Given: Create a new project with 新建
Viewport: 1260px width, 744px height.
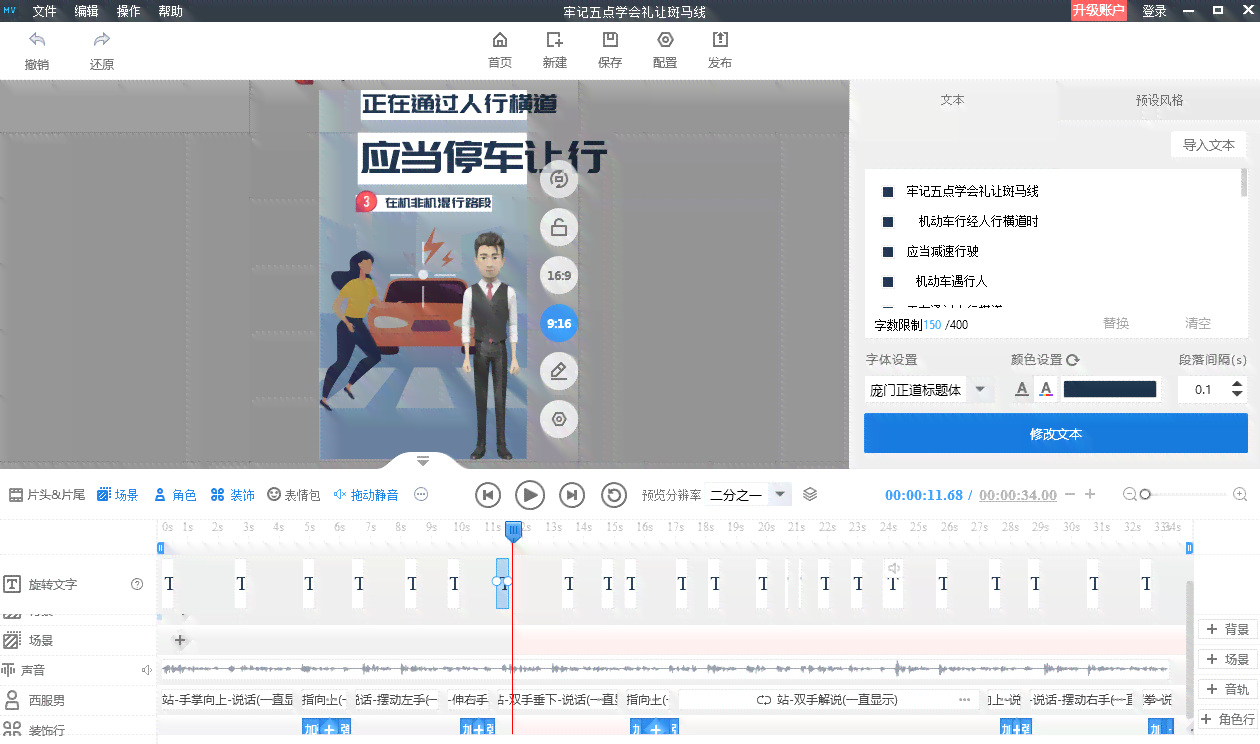Looking at the screenshot, I should coord(554,40).
